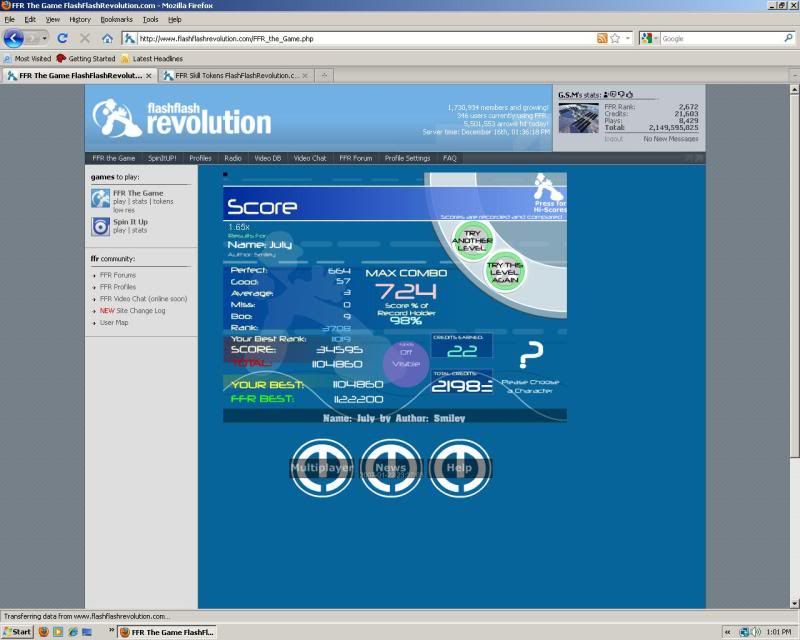
Task: Click the News circular button
Action: coord(391,468)
